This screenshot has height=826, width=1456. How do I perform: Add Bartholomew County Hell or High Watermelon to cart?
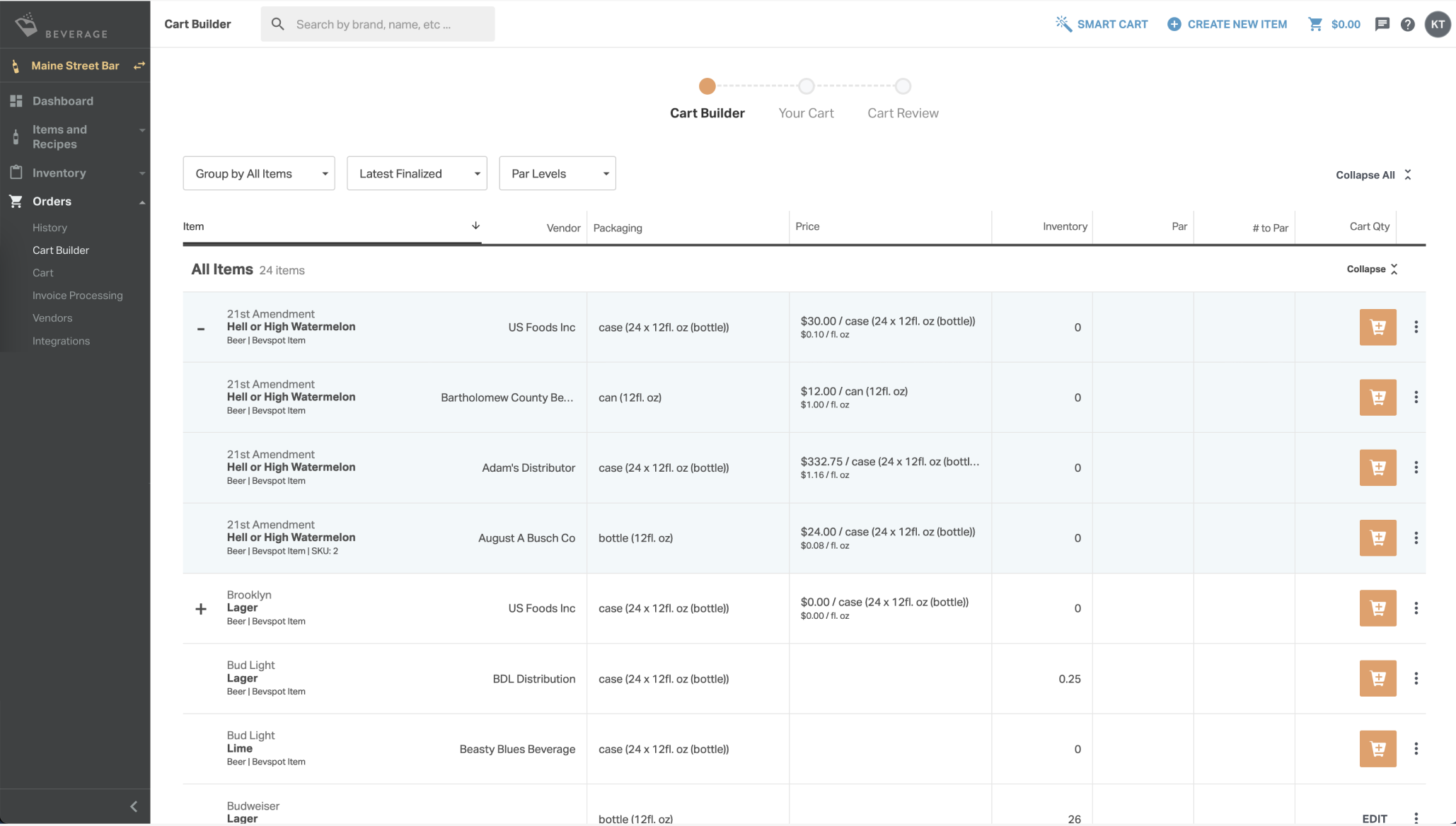click(x=1377, y=397)
